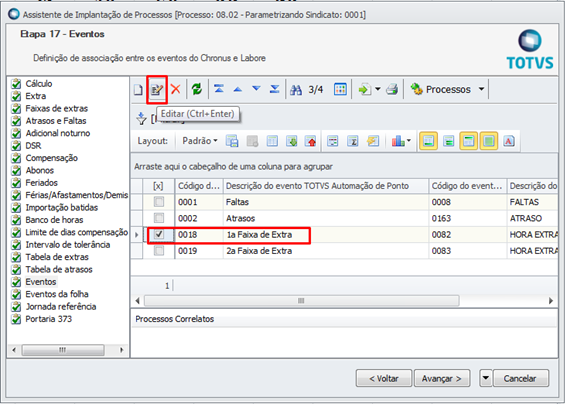Open the Atrasos e Faltas step

click(x=56, y=121)
